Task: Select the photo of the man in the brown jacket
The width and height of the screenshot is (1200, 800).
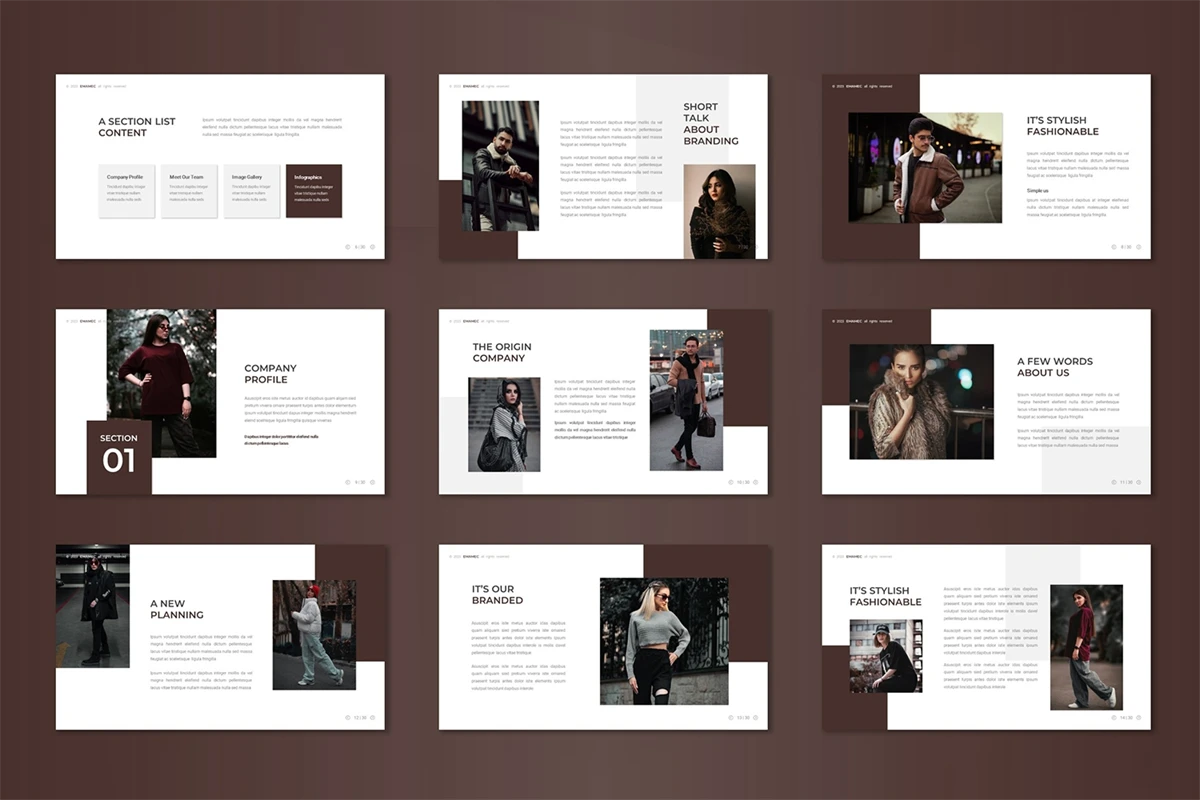Action: 925,167
